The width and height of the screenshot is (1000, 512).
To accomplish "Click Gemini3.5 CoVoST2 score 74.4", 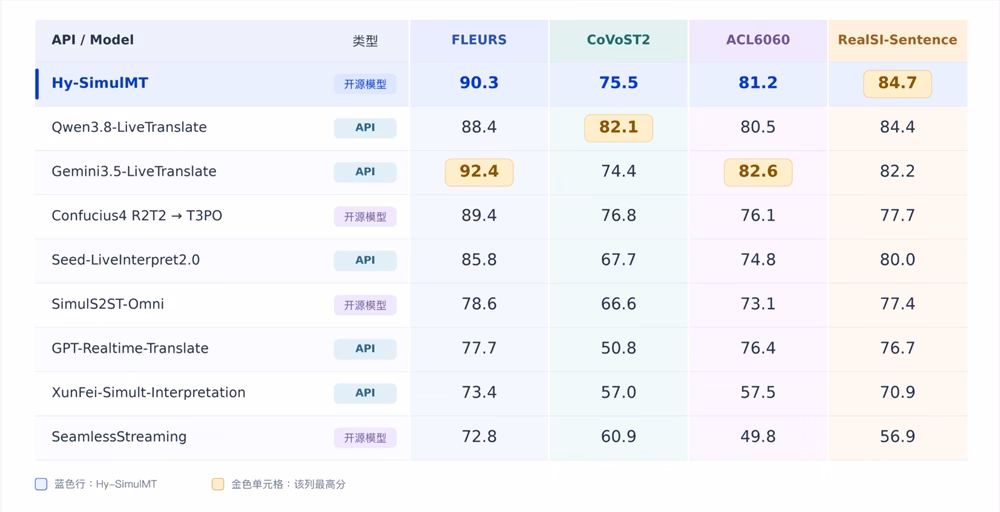I will coord(618,171).
